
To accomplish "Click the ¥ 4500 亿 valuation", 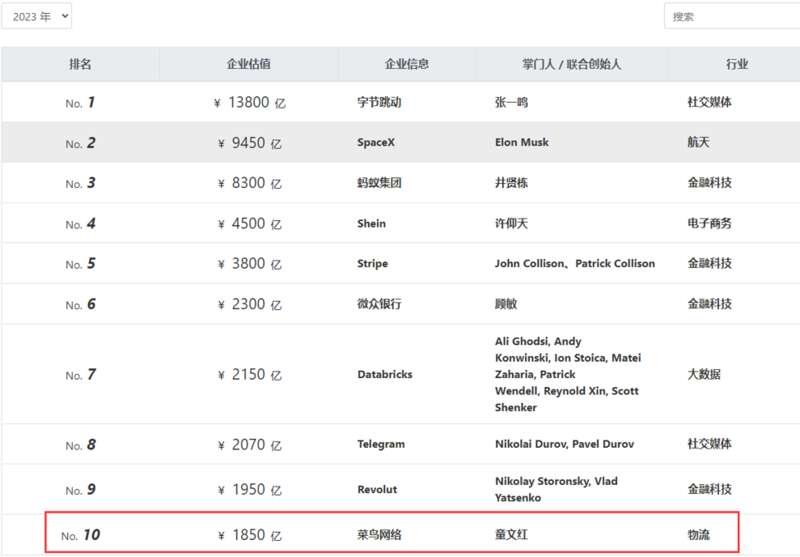I will point(249,224).
